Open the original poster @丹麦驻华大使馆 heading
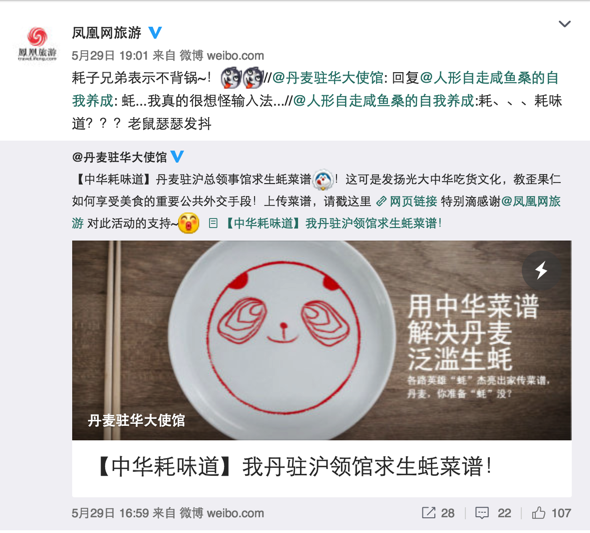 [x=119, y=157]
